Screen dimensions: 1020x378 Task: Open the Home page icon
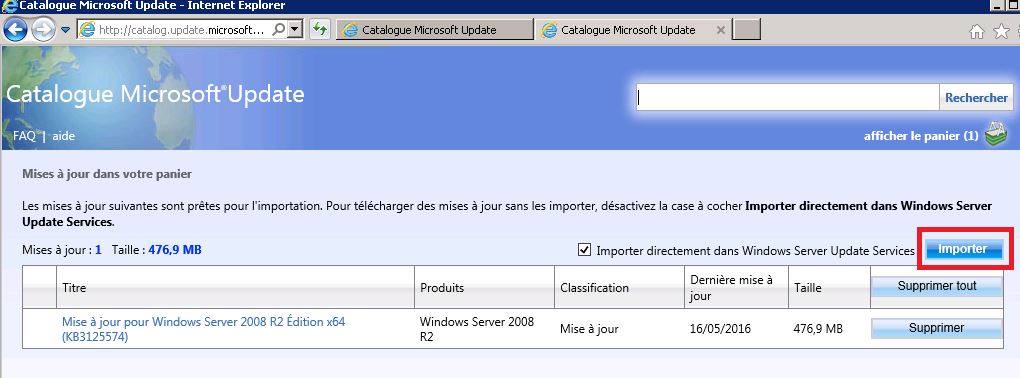tap(977, 31)
